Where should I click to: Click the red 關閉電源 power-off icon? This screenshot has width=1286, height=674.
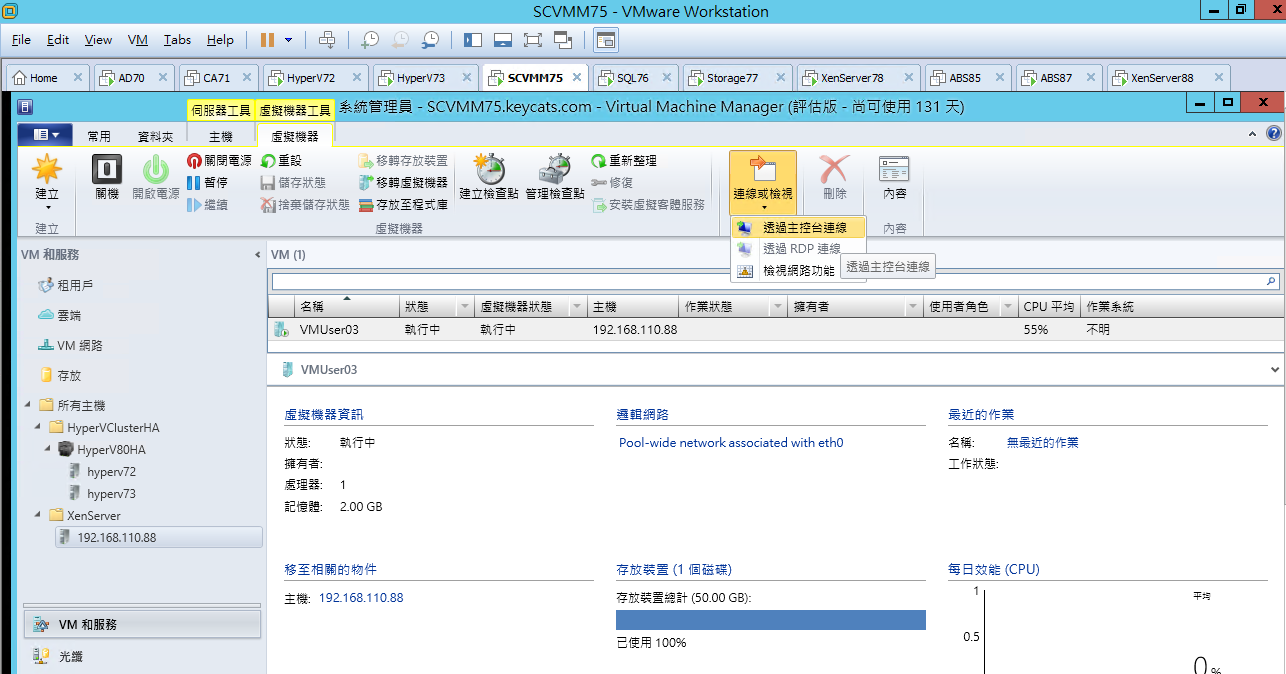(194, 161)
